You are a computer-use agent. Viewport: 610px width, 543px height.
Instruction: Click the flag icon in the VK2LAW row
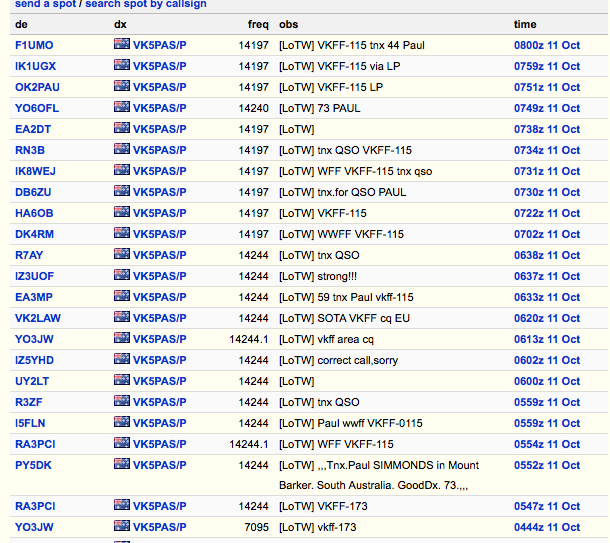[x=122, y=317]
